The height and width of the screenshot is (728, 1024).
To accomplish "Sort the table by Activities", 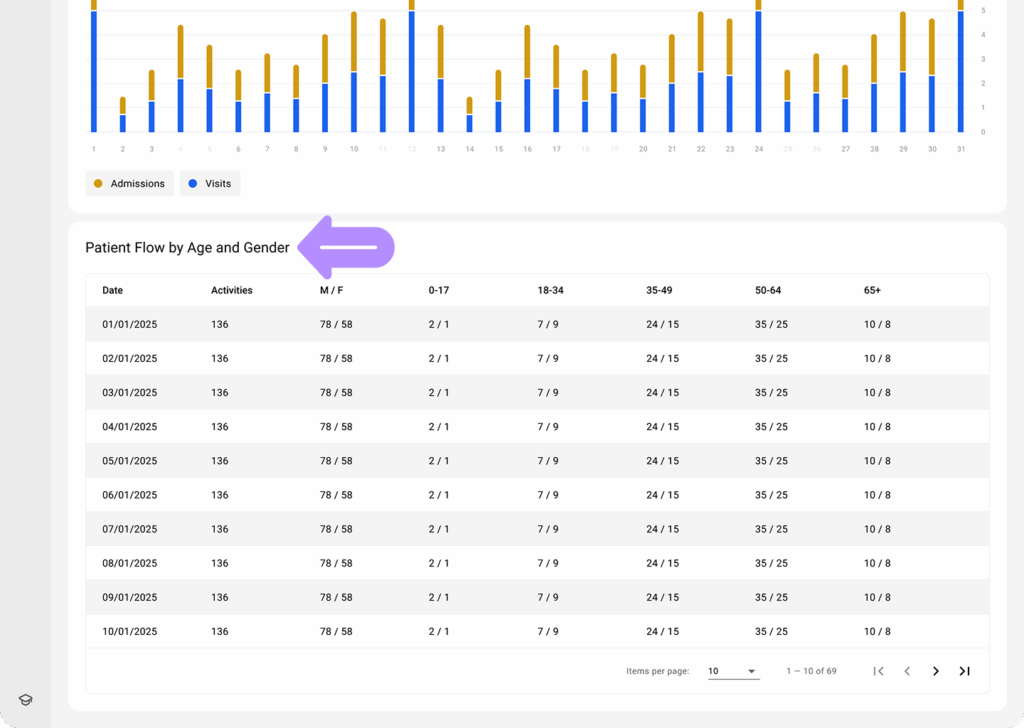I will pos(231,290).
